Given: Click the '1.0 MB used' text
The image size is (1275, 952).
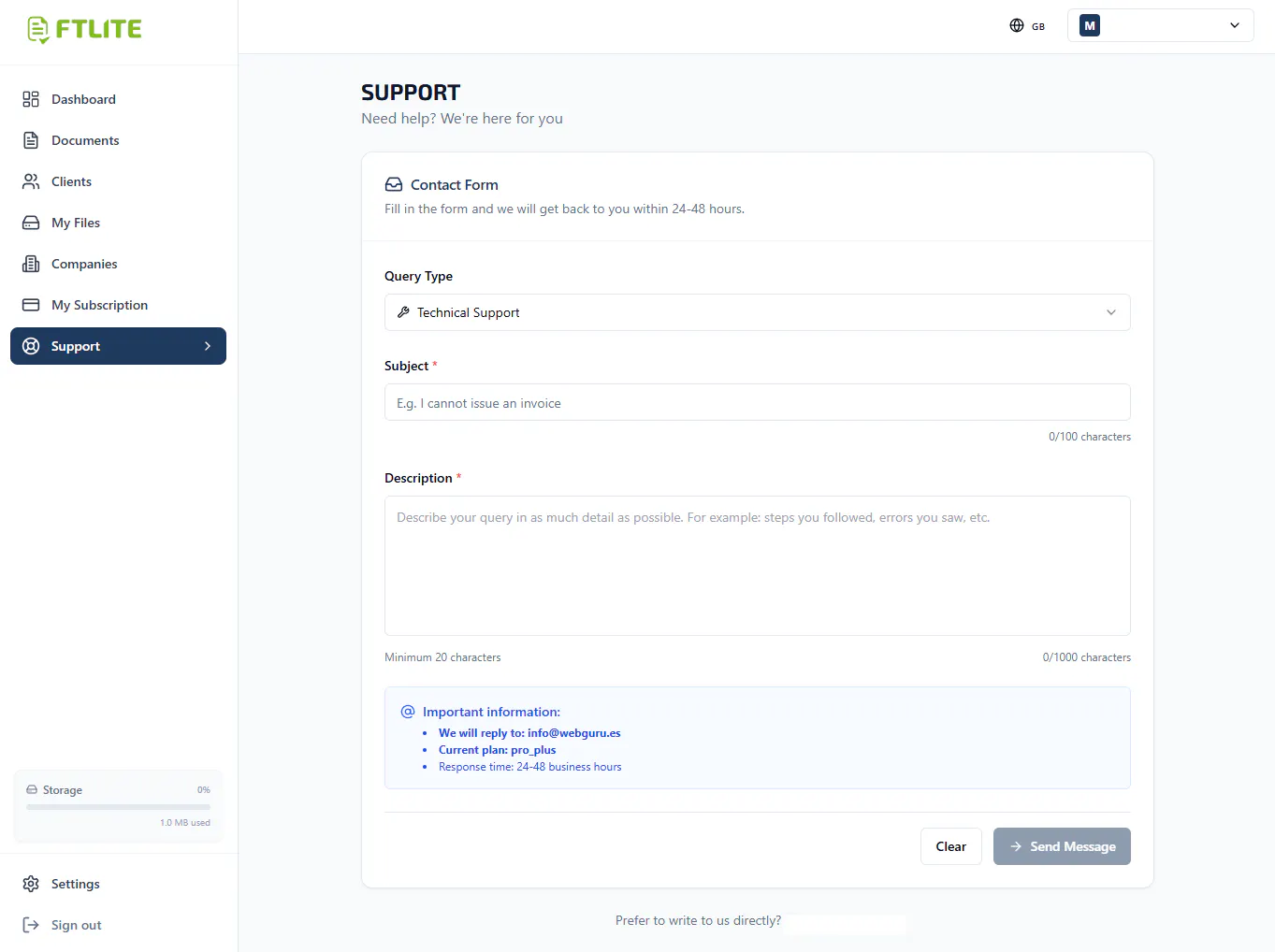Looking at the screenshot, I should [185, 823].
